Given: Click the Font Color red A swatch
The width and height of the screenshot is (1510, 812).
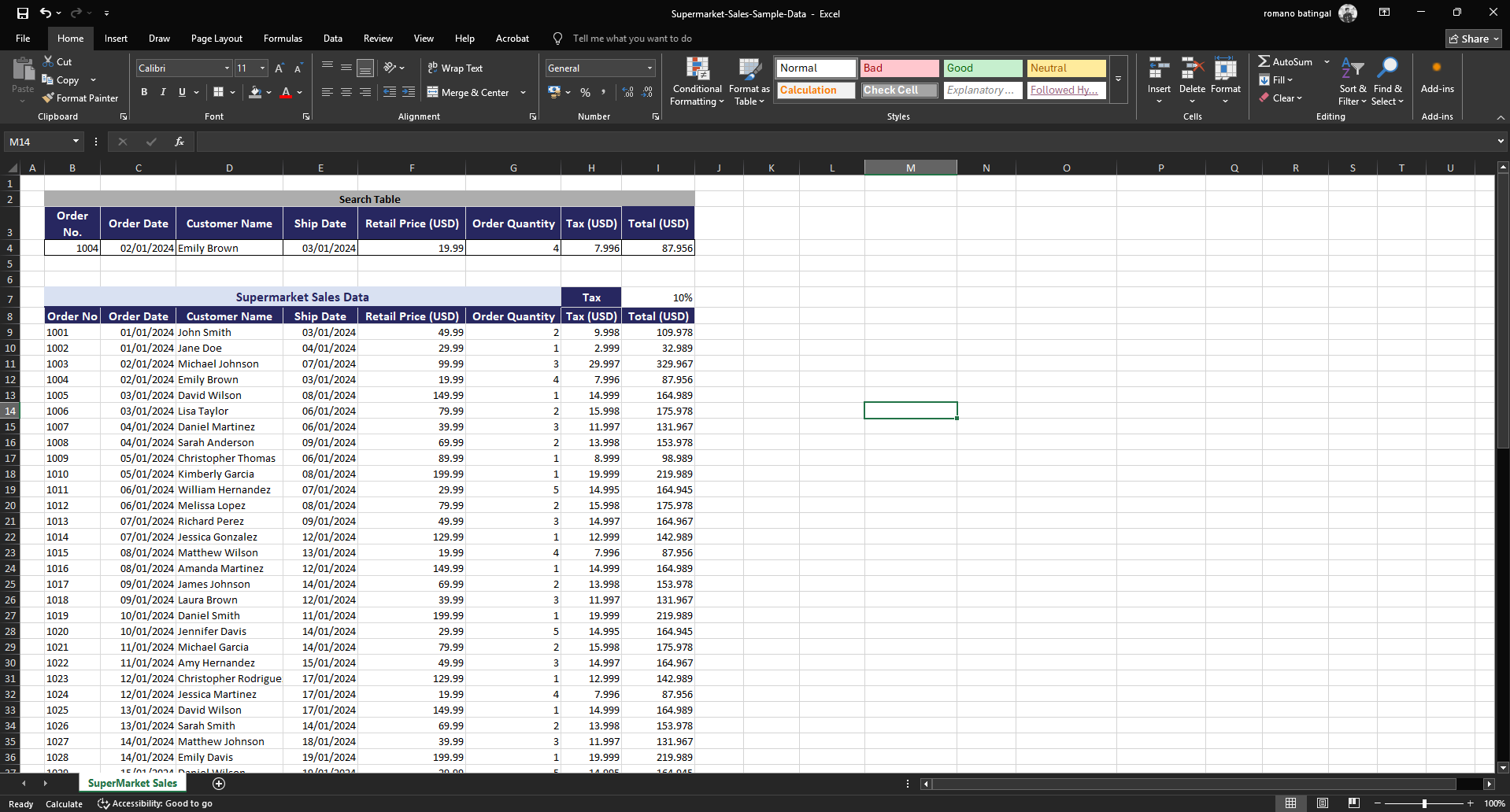Looking at the screenshot, I should click(x=286, y=92).
